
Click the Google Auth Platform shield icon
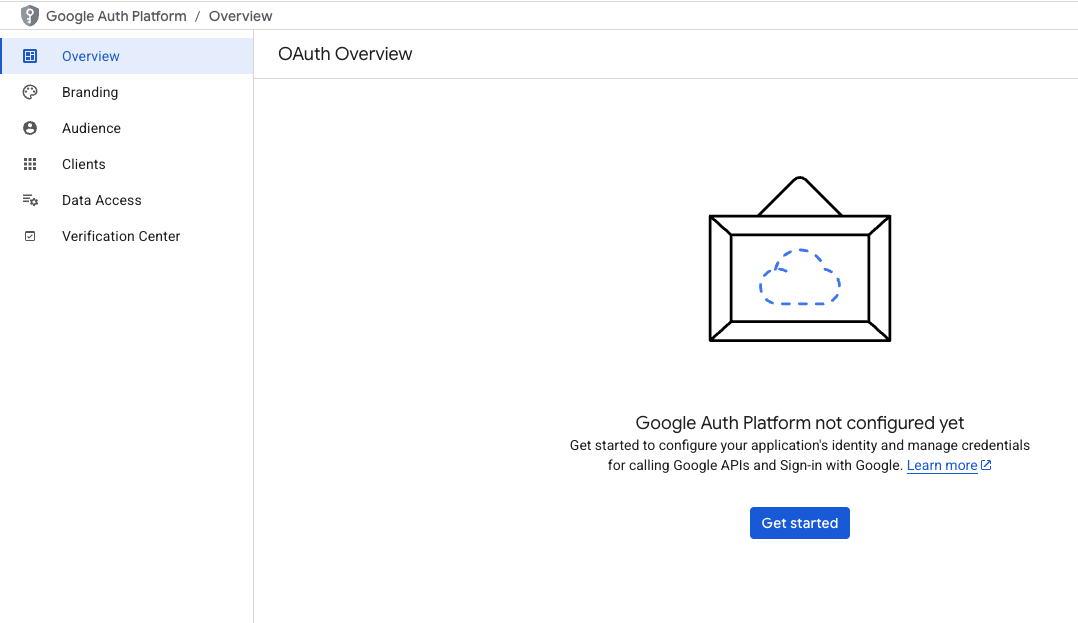click(30, 16)
